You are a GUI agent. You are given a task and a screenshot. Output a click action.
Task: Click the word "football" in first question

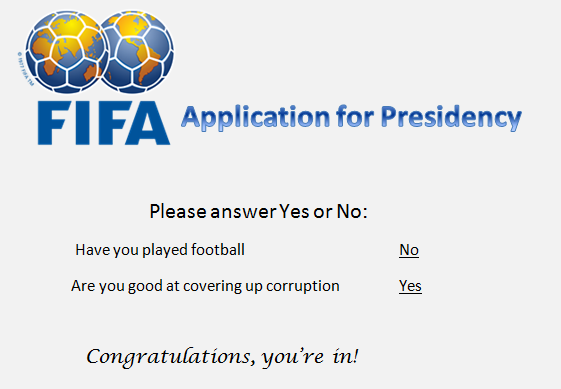coord(218,249)
